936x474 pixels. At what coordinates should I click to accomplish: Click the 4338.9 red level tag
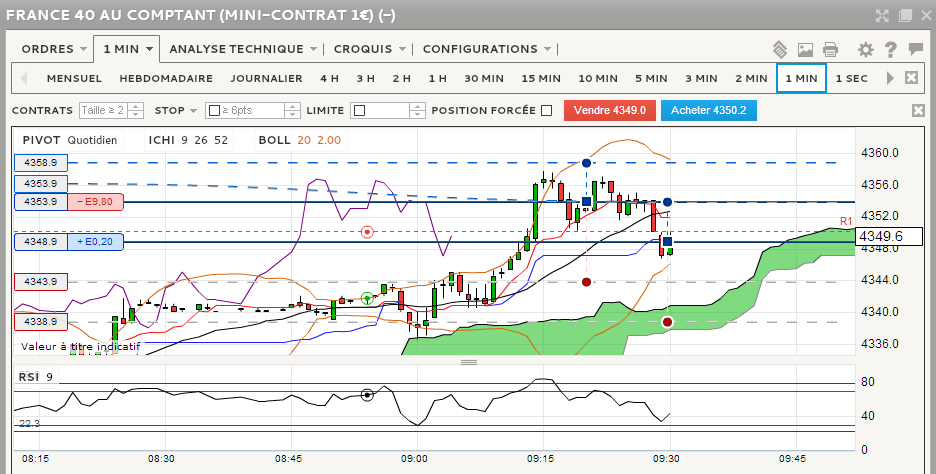[41, 322]
